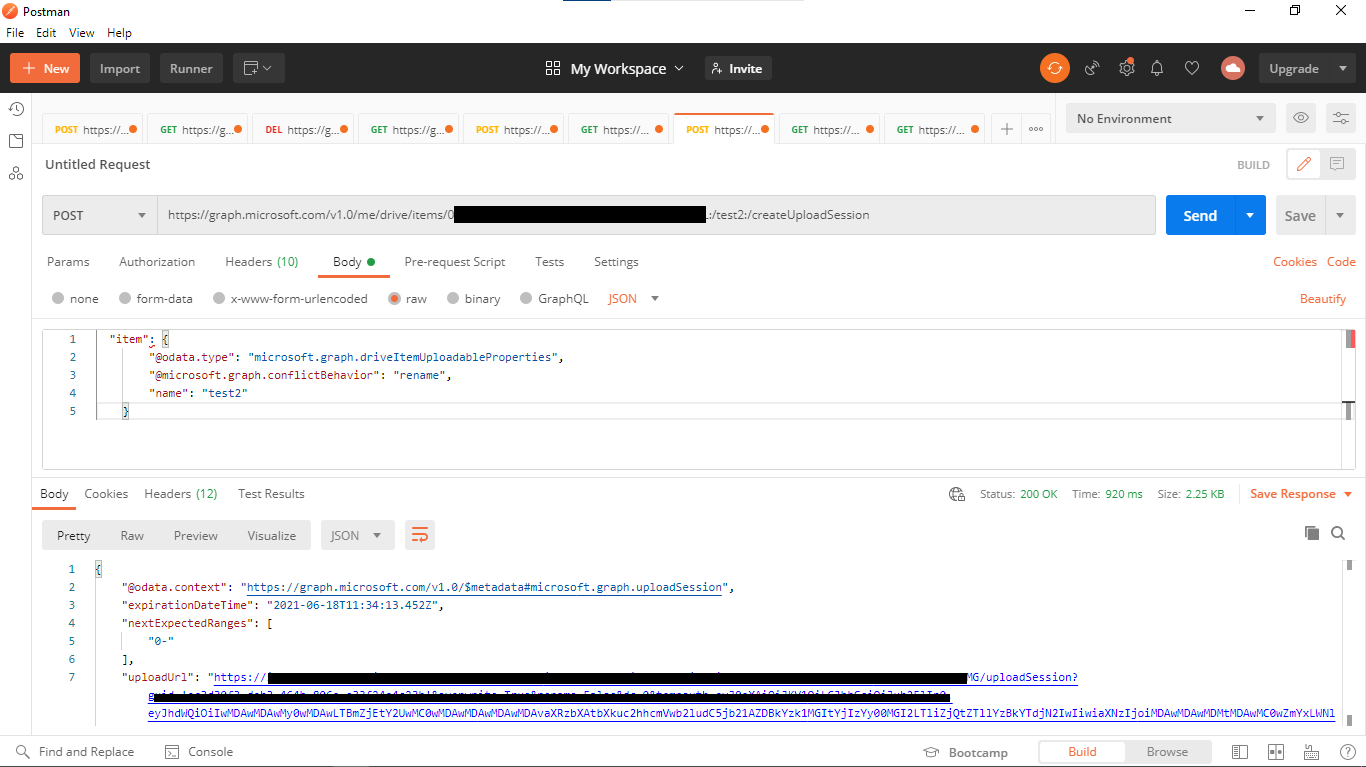Open the History sidebar icon
Viewport: 1366px width, 767px height.
tap(16, 109)
